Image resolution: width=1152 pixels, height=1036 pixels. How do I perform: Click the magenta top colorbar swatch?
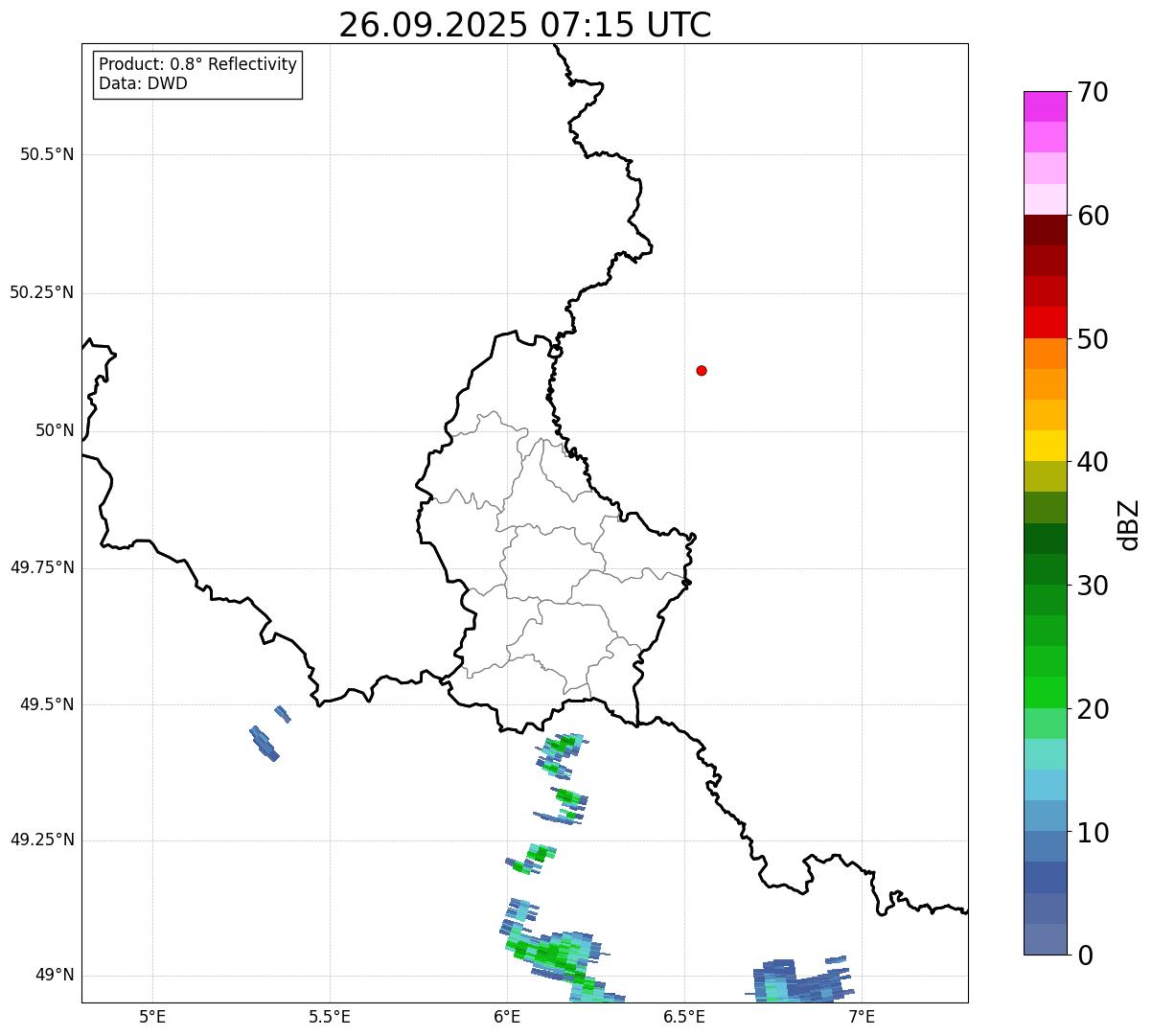[1045, 106]
